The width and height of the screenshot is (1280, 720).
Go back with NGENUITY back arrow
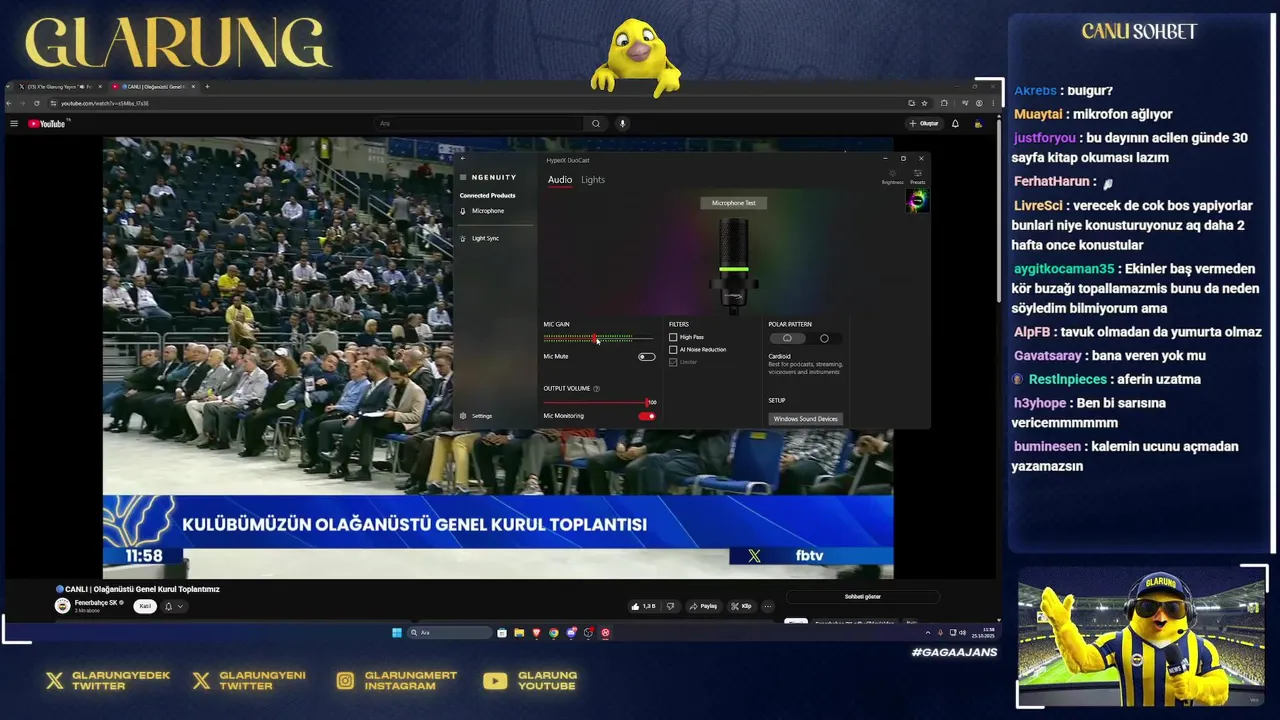coord(463,158)
